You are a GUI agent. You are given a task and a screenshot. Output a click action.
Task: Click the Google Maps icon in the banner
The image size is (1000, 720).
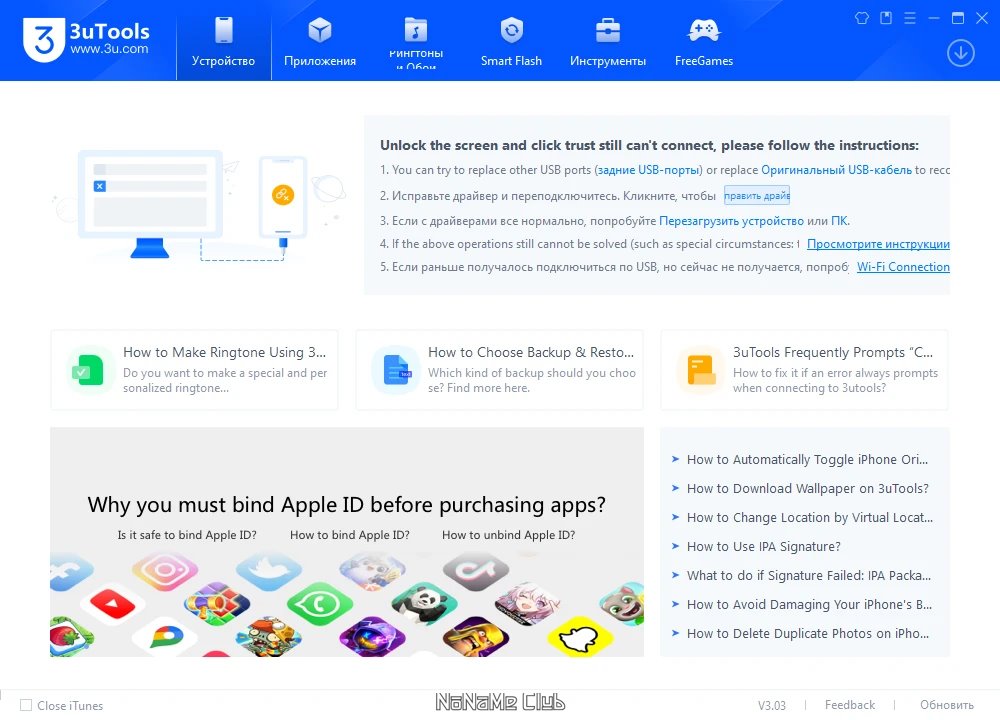(165, 636)
